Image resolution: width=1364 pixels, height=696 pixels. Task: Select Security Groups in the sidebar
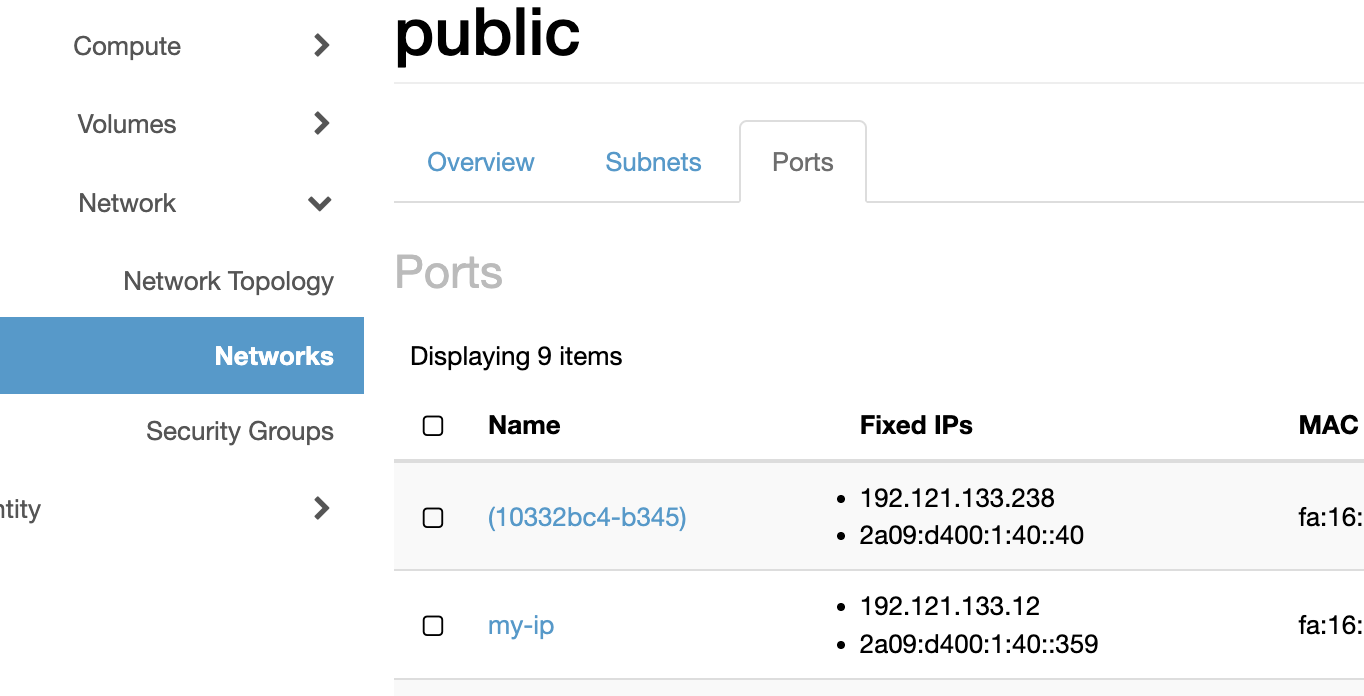coord(239,431)
